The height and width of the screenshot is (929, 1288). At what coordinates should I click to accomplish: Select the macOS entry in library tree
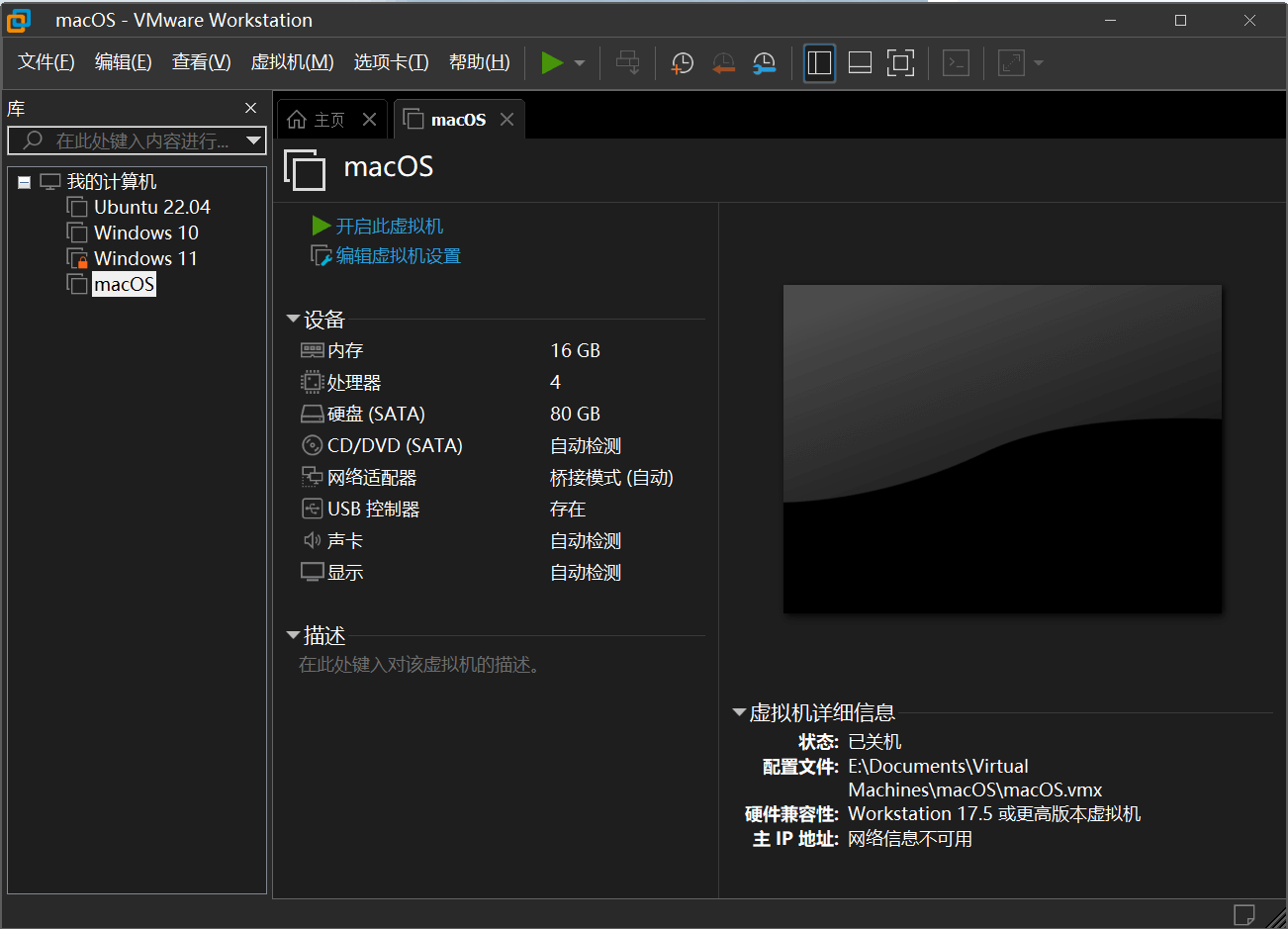pos(124,284)
